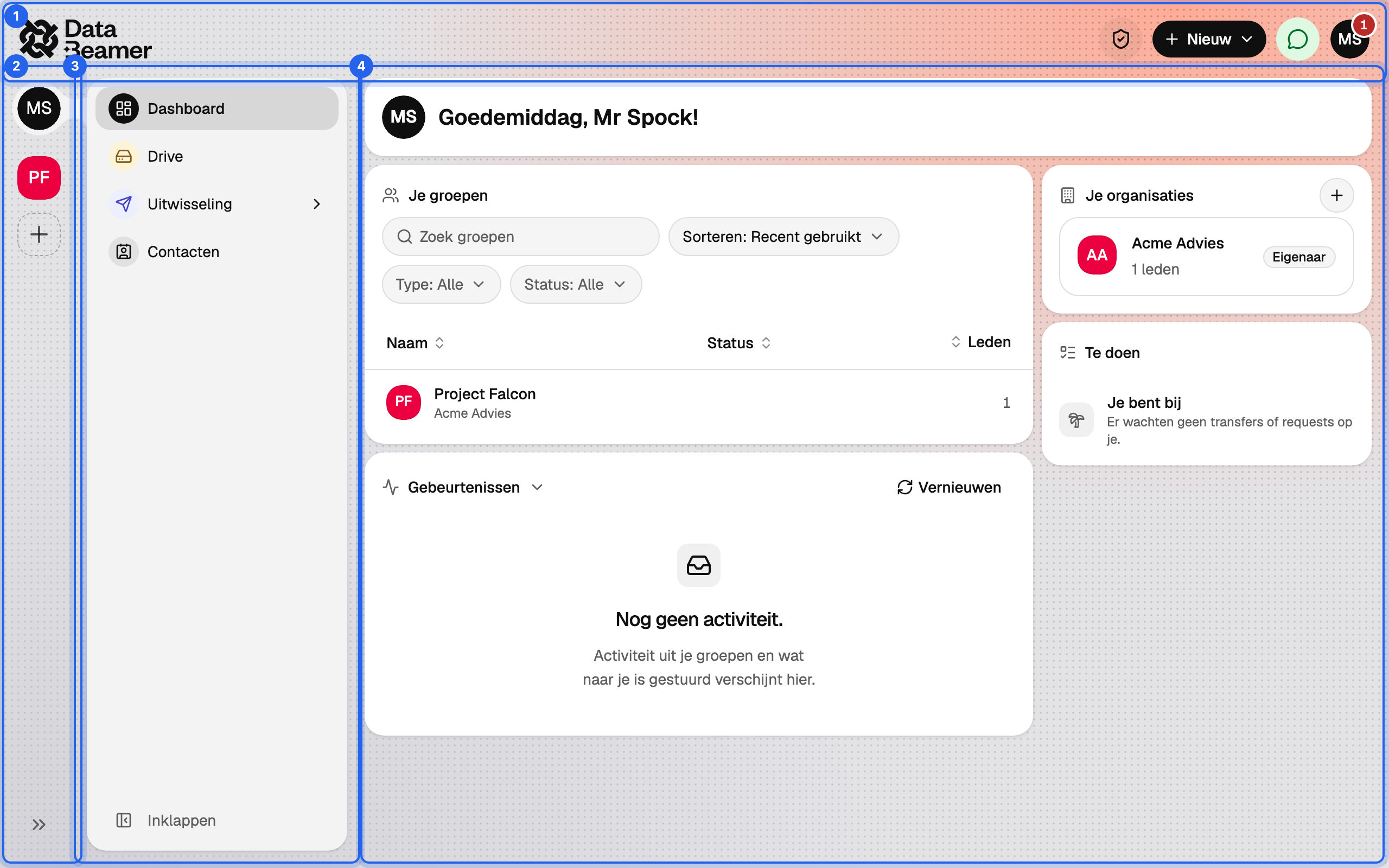Screen dimensions: 1389x868
Task: Open the Drive menu item
Action: coord(217,156)
